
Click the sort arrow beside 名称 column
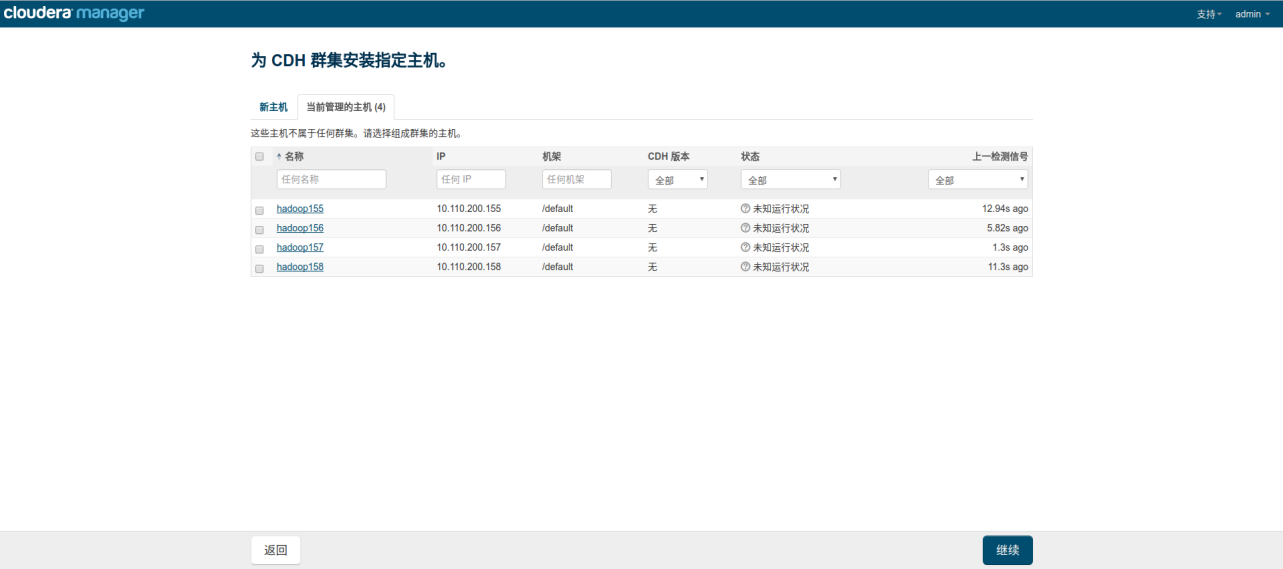tap(279, 157)
